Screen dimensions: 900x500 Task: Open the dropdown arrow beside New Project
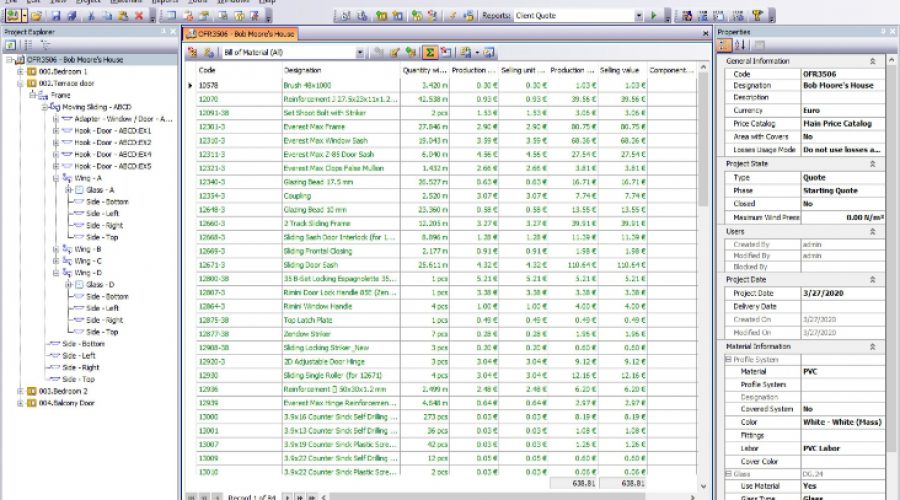[24, 15]
